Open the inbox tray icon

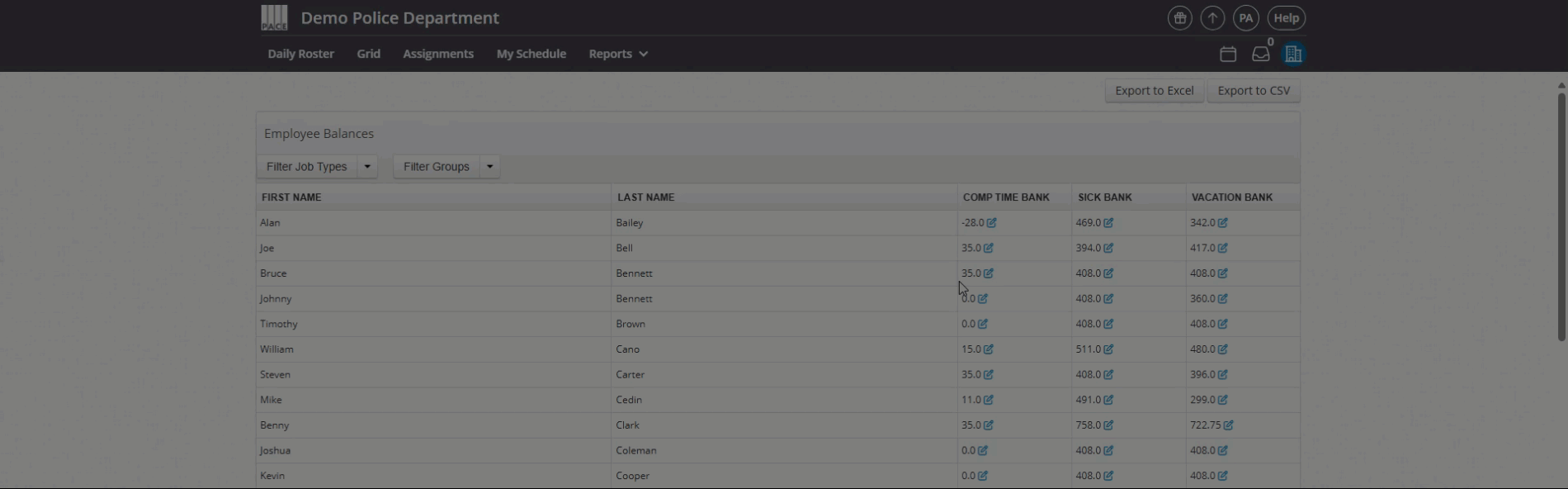(1260, 54)
